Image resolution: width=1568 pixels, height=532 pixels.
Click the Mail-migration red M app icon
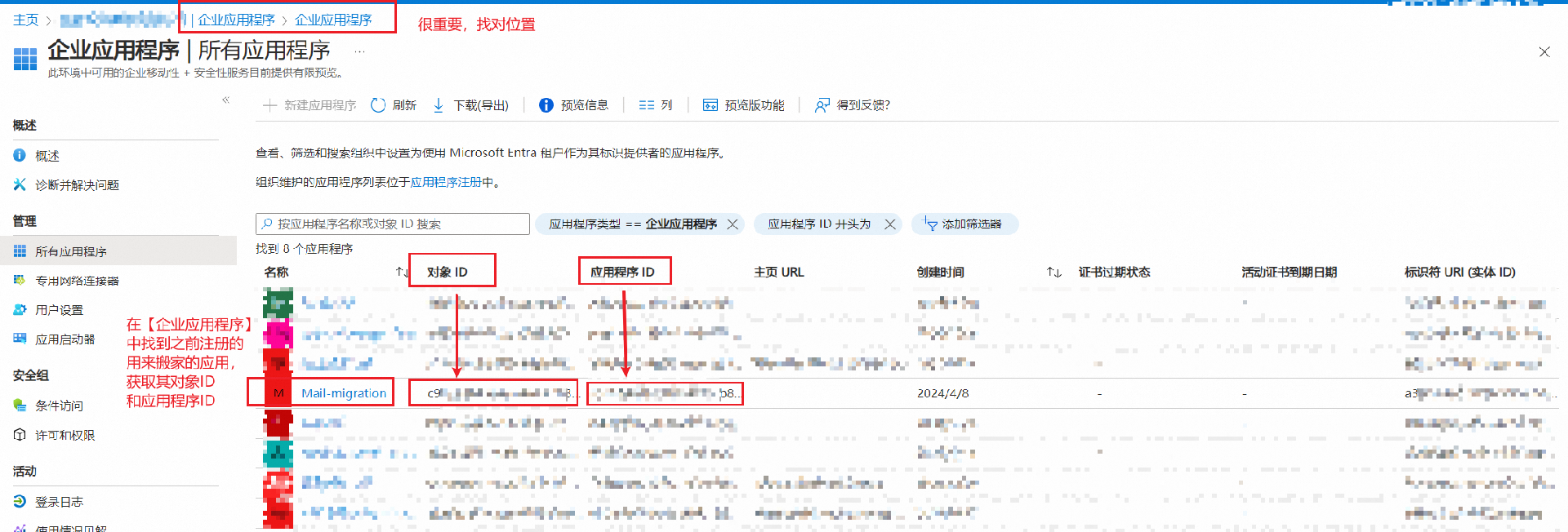[278, 393]
